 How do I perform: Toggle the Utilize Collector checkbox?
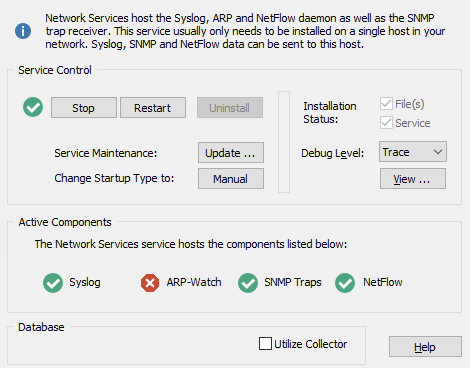[265, 343]
